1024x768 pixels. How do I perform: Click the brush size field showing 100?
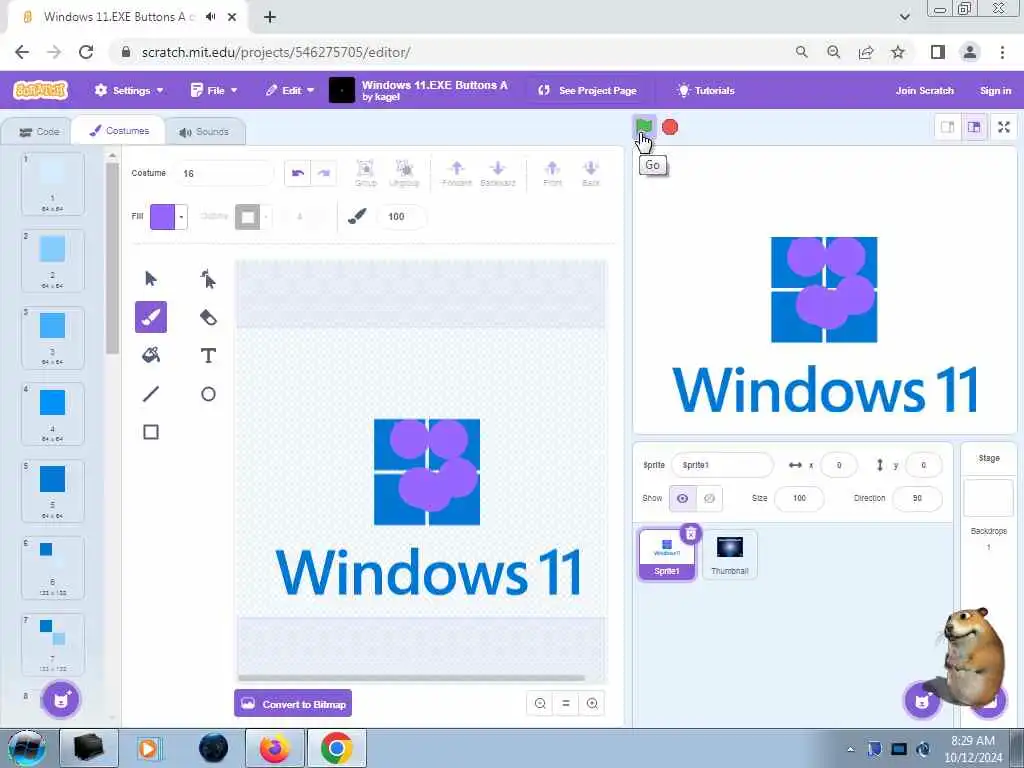(402, 217)
